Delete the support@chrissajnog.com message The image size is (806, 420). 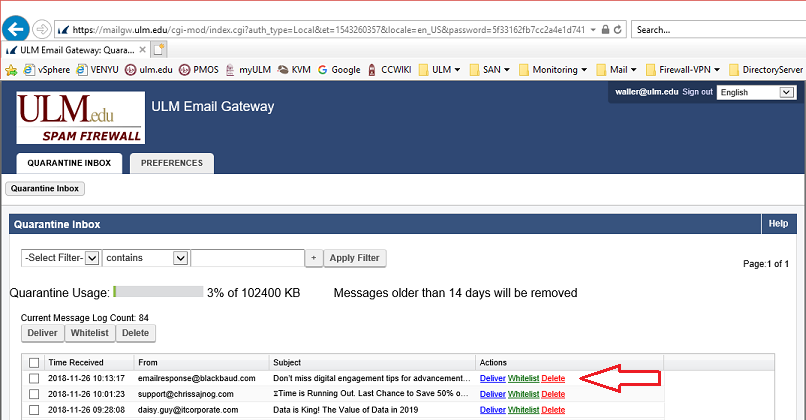click(x=553, y=394)
